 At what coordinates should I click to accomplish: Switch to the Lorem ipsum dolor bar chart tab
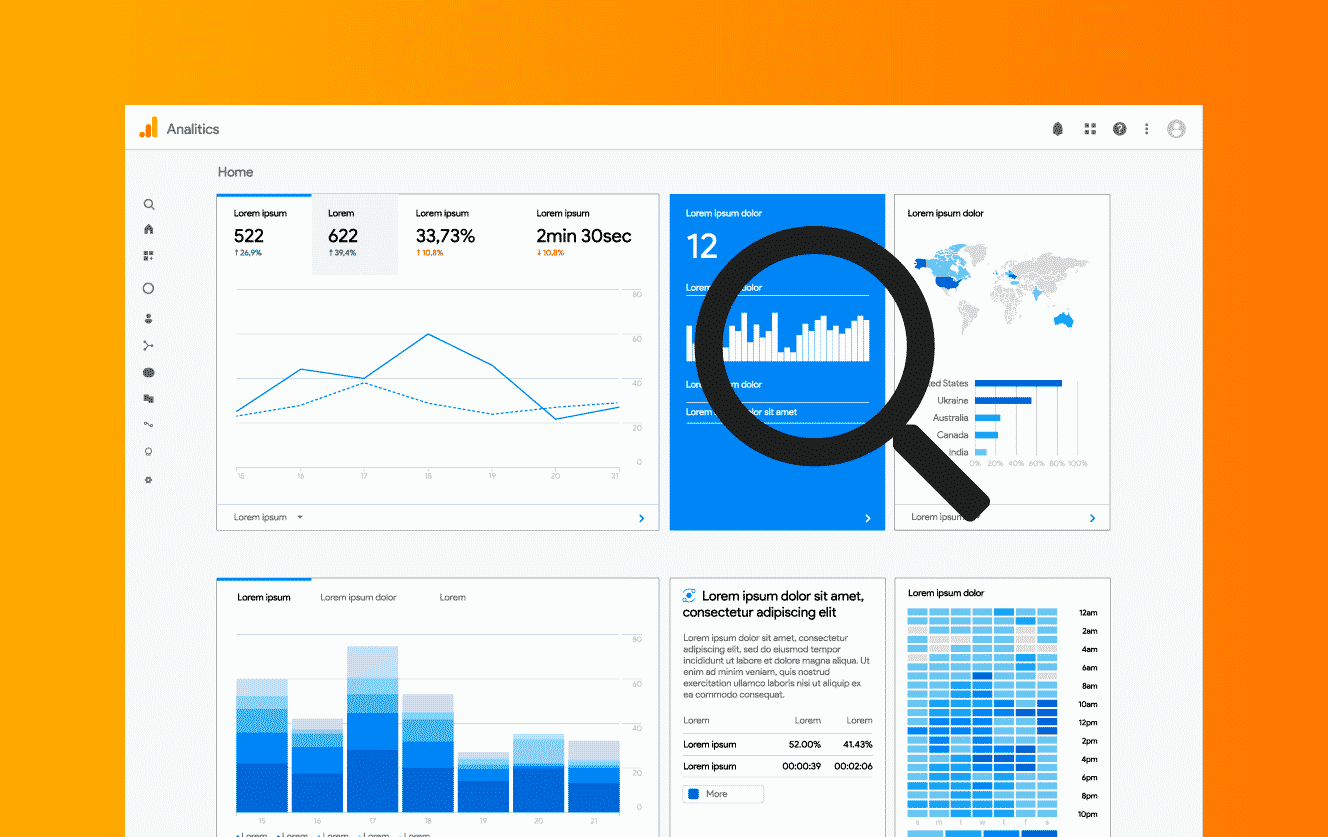click(358, 598)
